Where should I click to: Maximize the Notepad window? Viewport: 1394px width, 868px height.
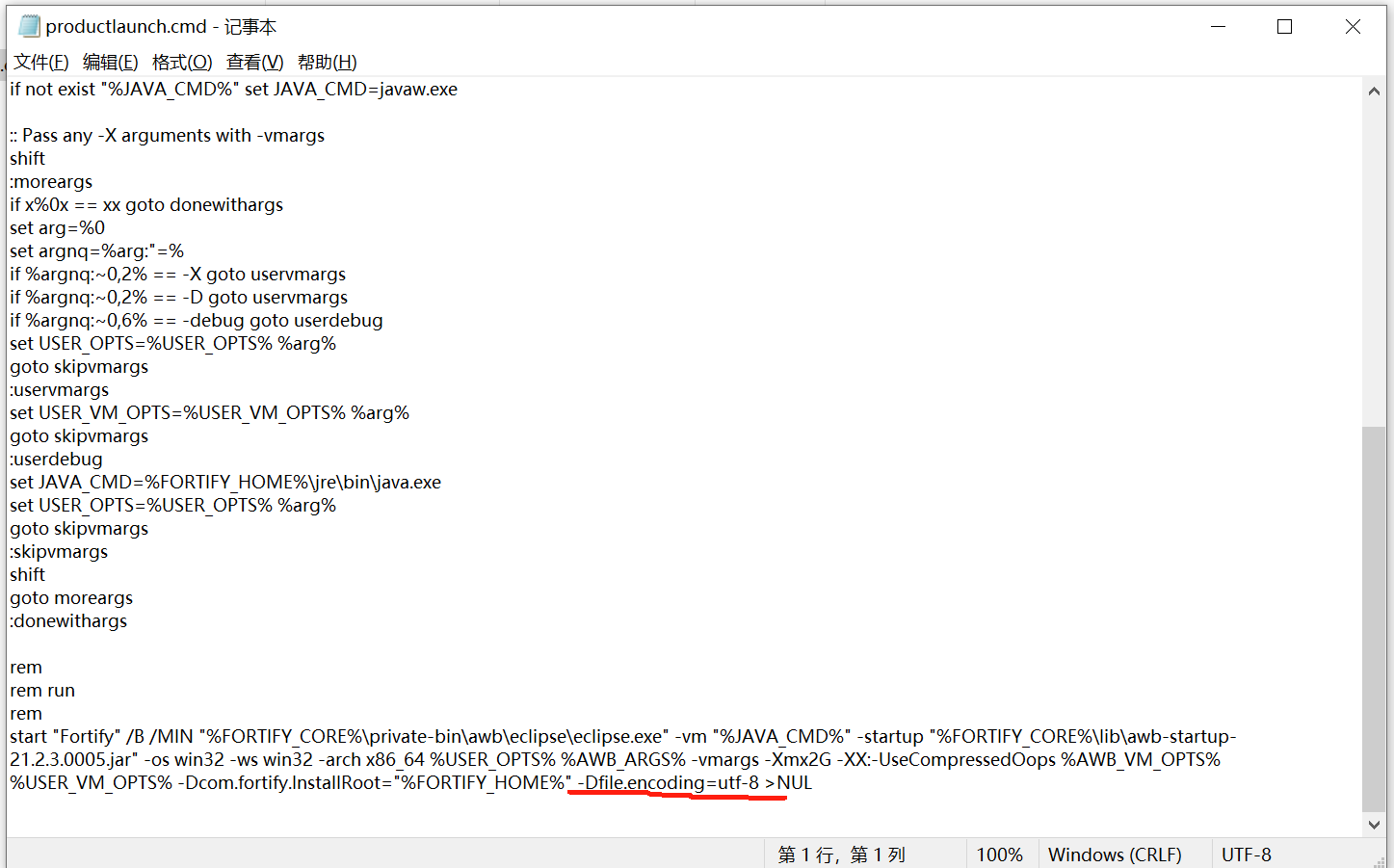pos(1284,27)
